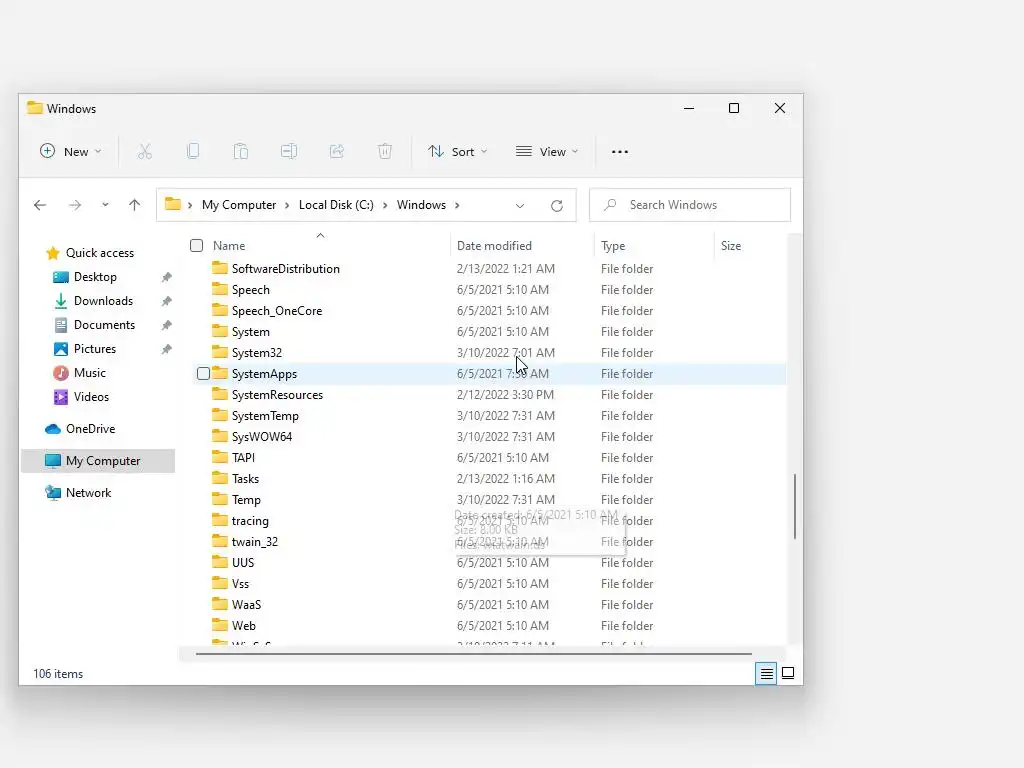Click the pin icon next to Documents
The width and height of the screenshot is (1024, 768).
(x=167, y=325)
